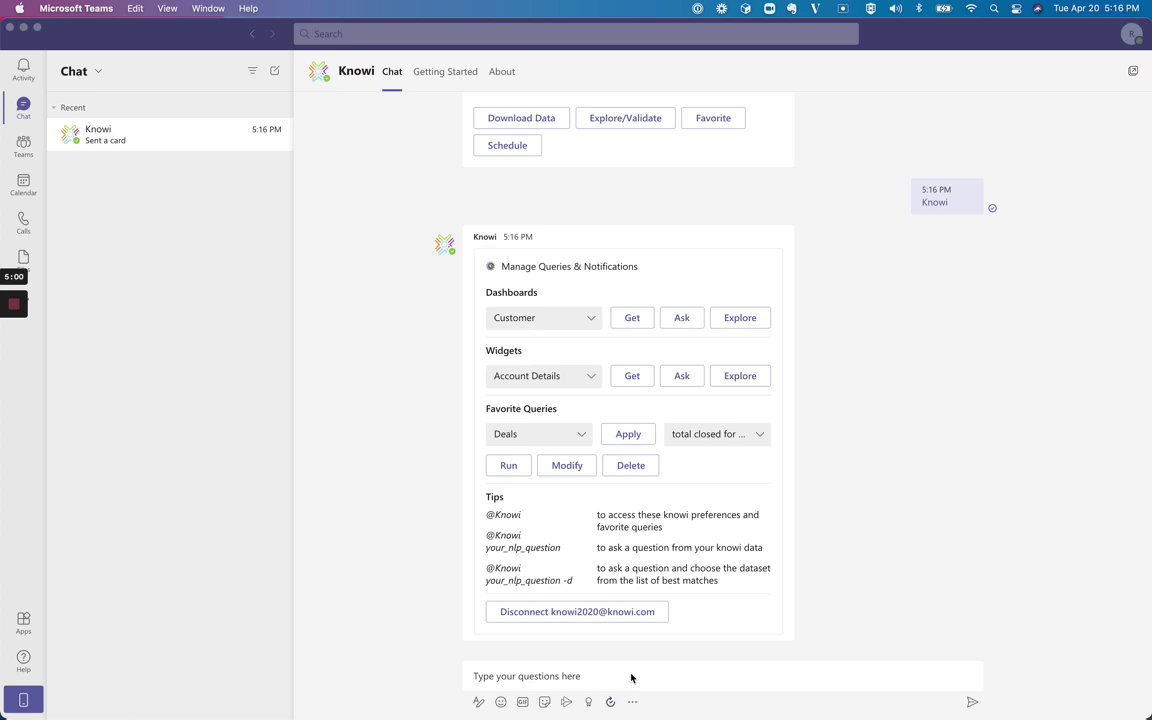Image resolution: width=1152 pixels, height=720 pixels.
Task: Open the Window menu
Action: click(x=208, y=8)
